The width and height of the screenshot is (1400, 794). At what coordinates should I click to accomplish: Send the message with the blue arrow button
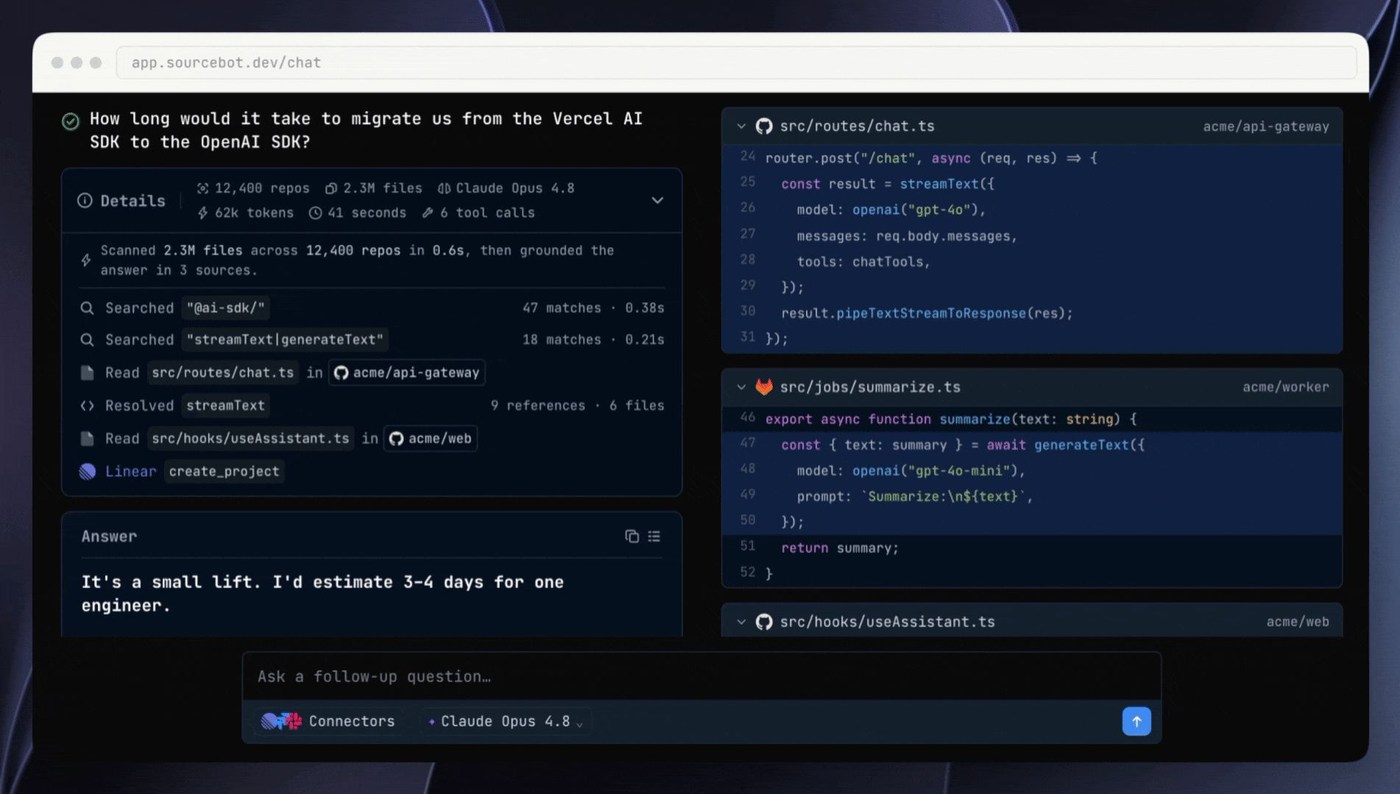[x=1136, y=721]
